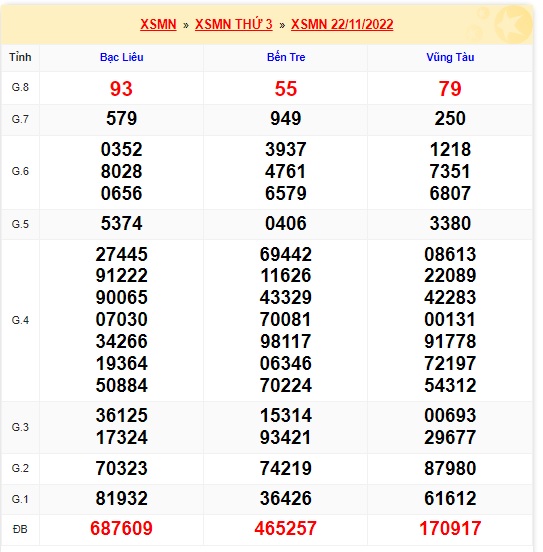Select G.4 number 07030
This screenshot has height=552, width=543.
pos(121,319)
